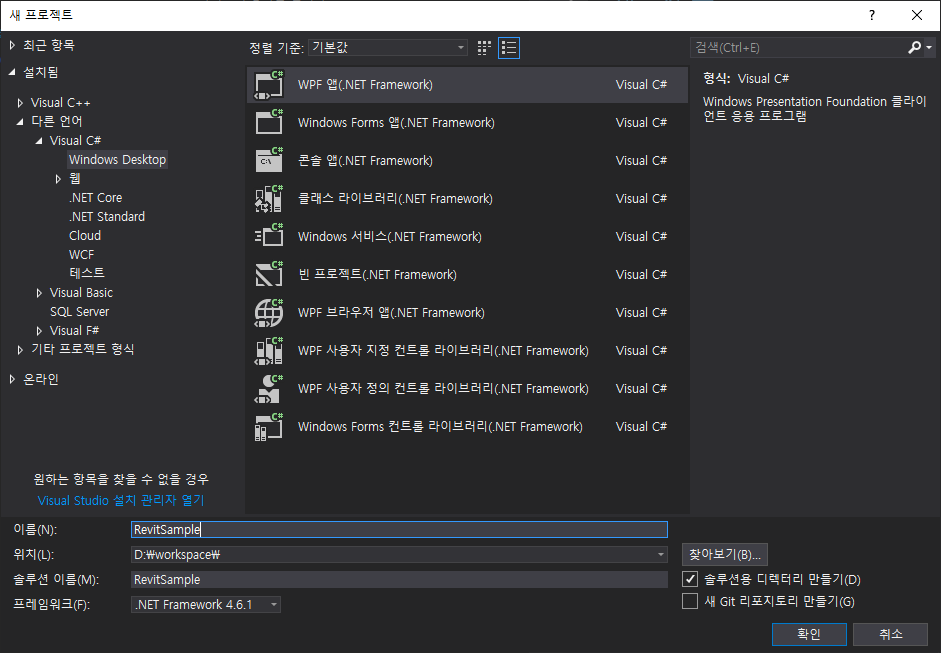The image size is (941, 653).
Task: Select WPF 브라우저 앱(.NET Framework) template name
Action: [x=391, y=313]
